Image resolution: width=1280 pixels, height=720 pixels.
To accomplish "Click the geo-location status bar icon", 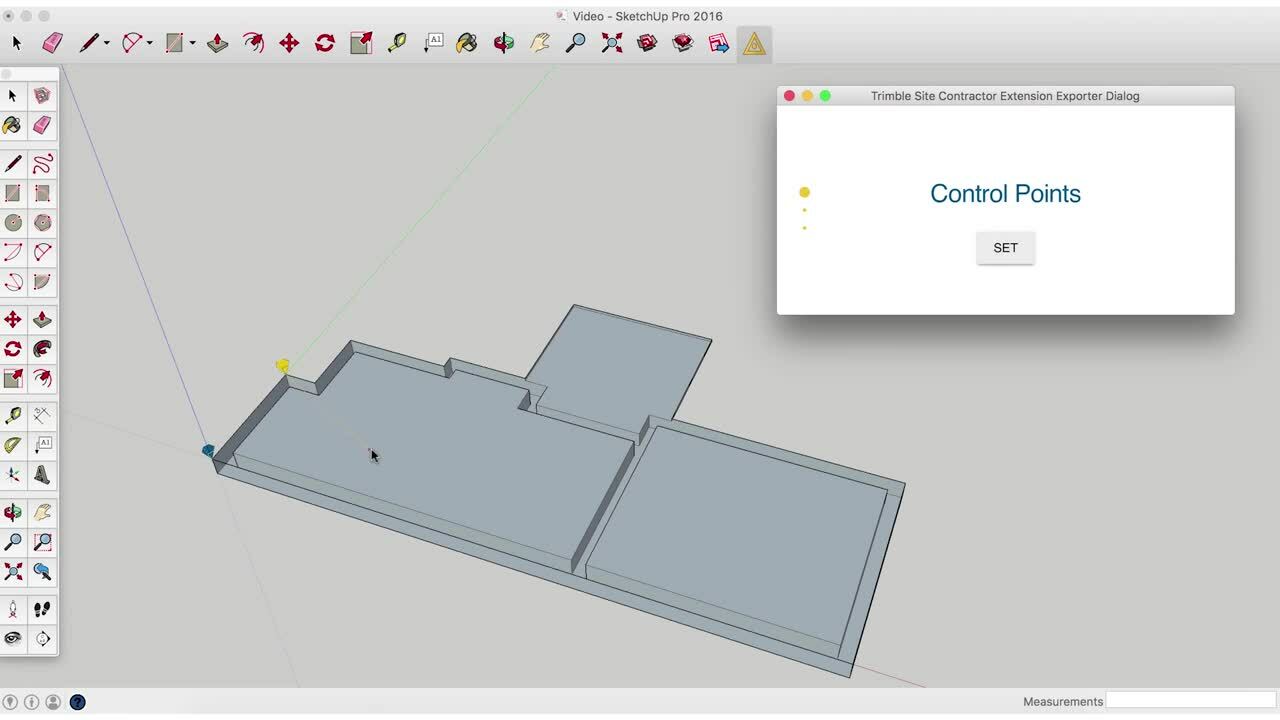I will [x=10, y=702].
